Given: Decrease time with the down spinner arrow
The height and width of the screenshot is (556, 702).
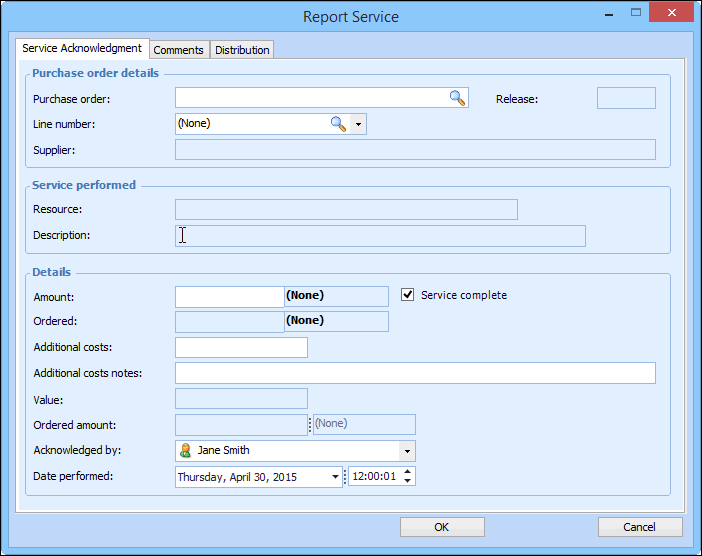Looking at the screenshot, I should coord(407,482).
